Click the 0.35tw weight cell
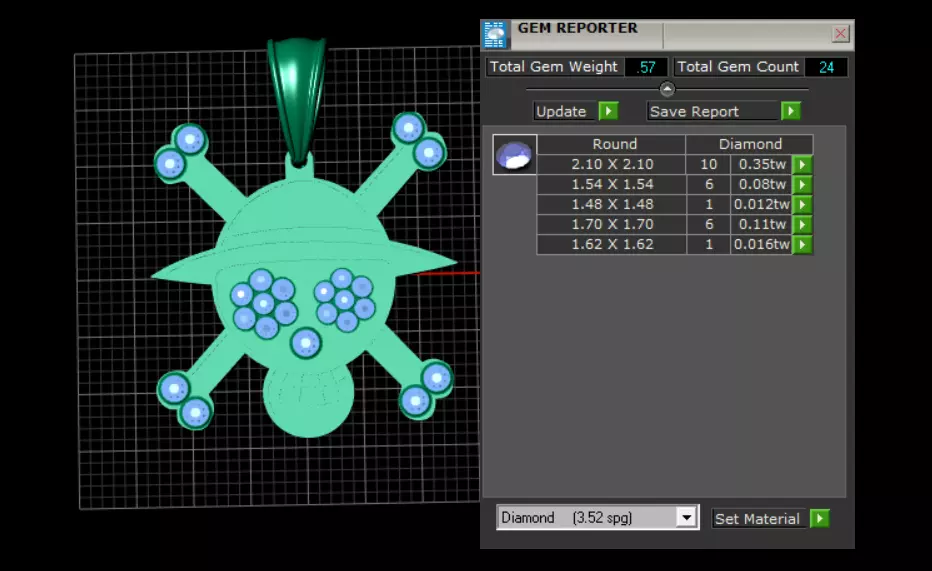The image size is (932, 571). pyautogui.click(x=761, y=165)
